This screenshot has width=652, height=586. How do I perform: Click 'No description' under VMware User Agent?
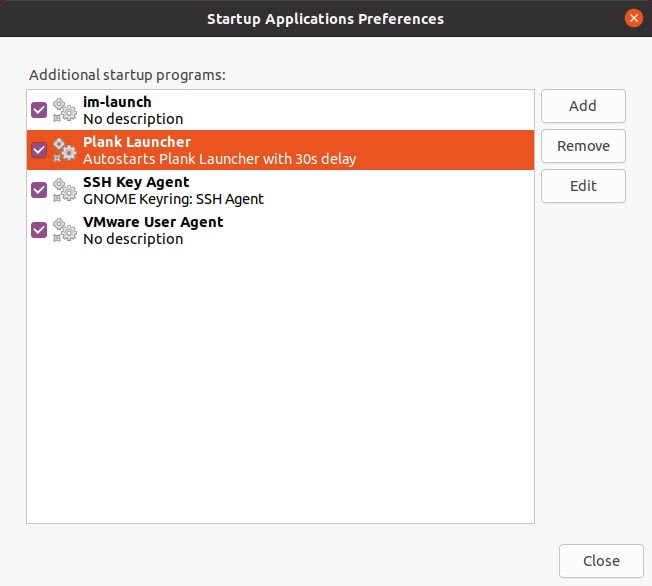pos(133,239)
